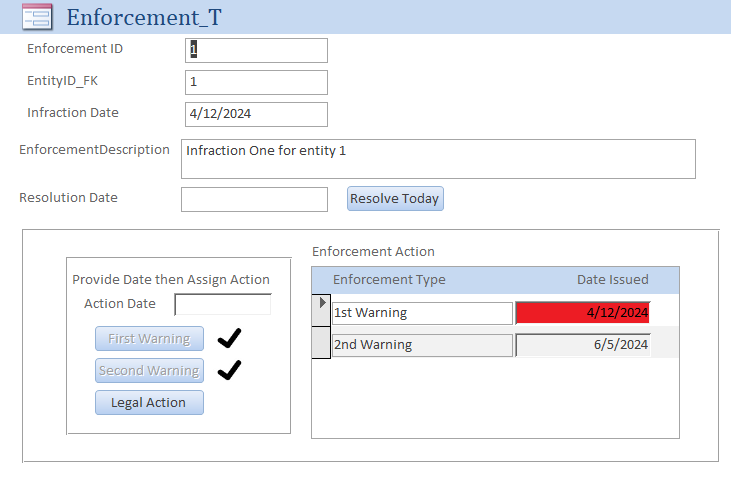Click the empty Resolution Date field
The image size is (731, 480).
[x=254, y=199]
